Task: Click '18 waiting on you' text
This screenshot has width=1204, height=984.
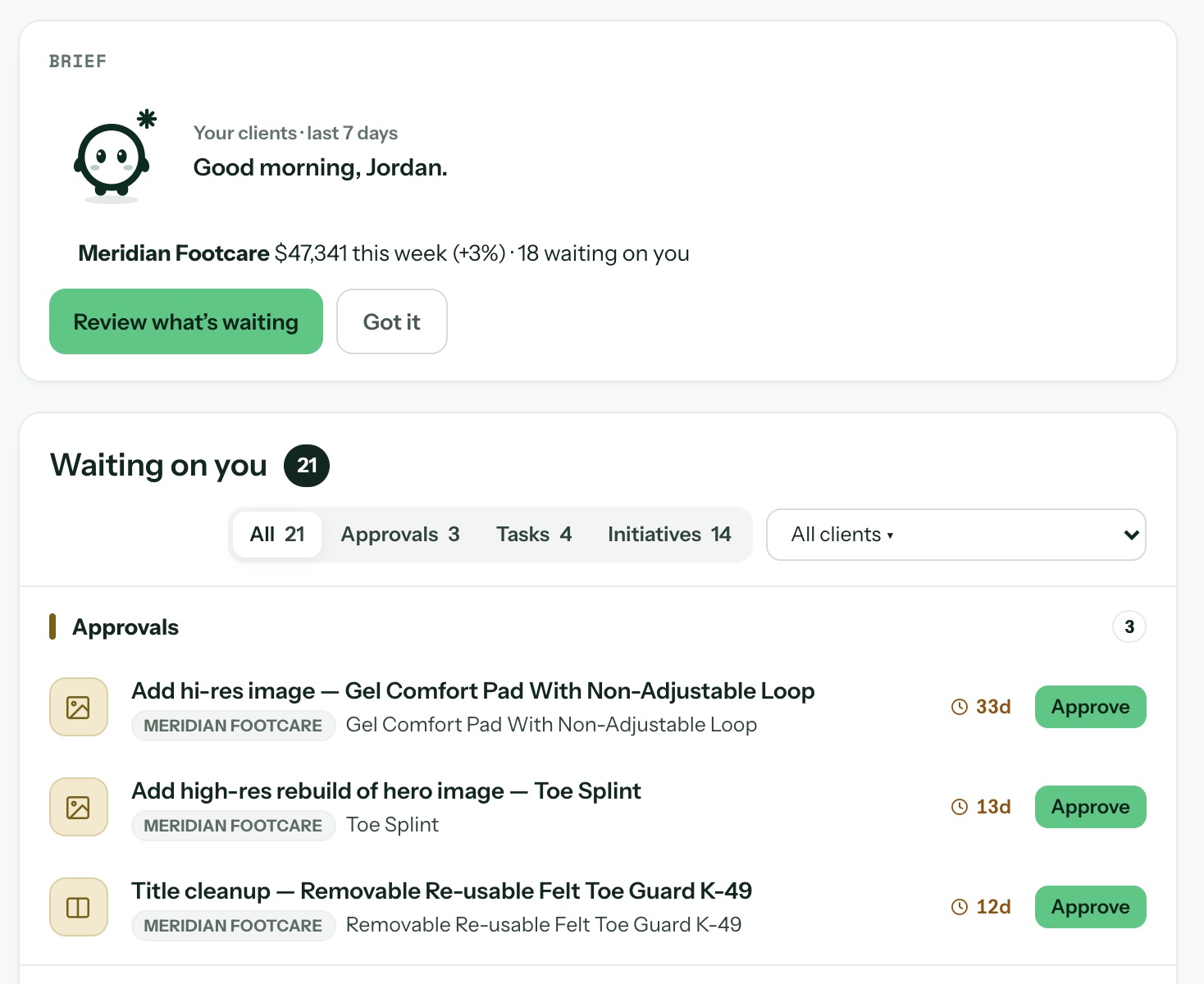Action: pyautogui.click(x=604, y=253)
